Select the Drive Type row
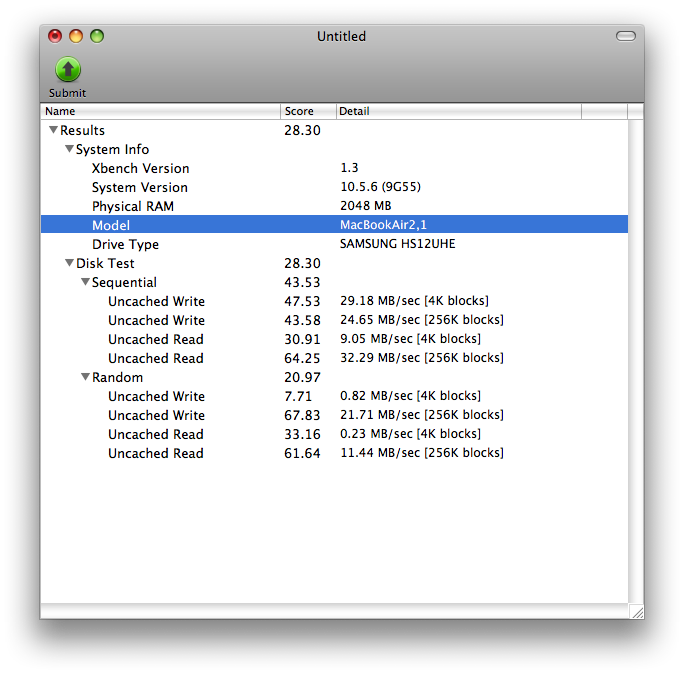The width and height of the screenshot is (684, 674). click(335, 244)
